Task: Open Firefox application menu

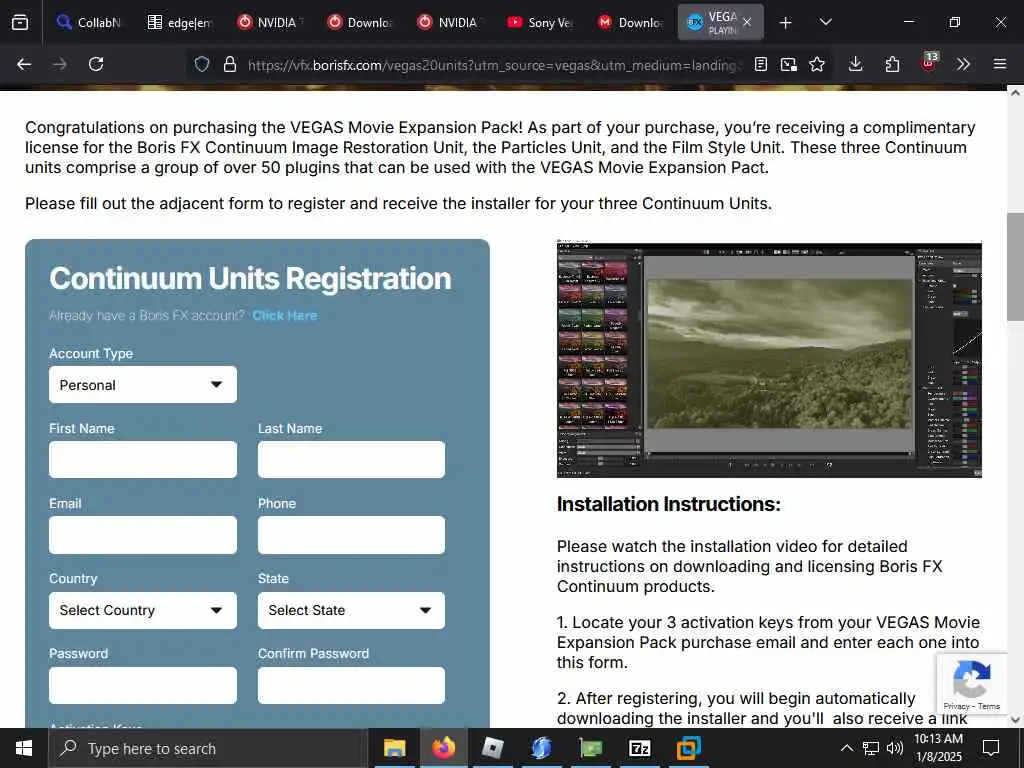Action: tap(1000, 64)
